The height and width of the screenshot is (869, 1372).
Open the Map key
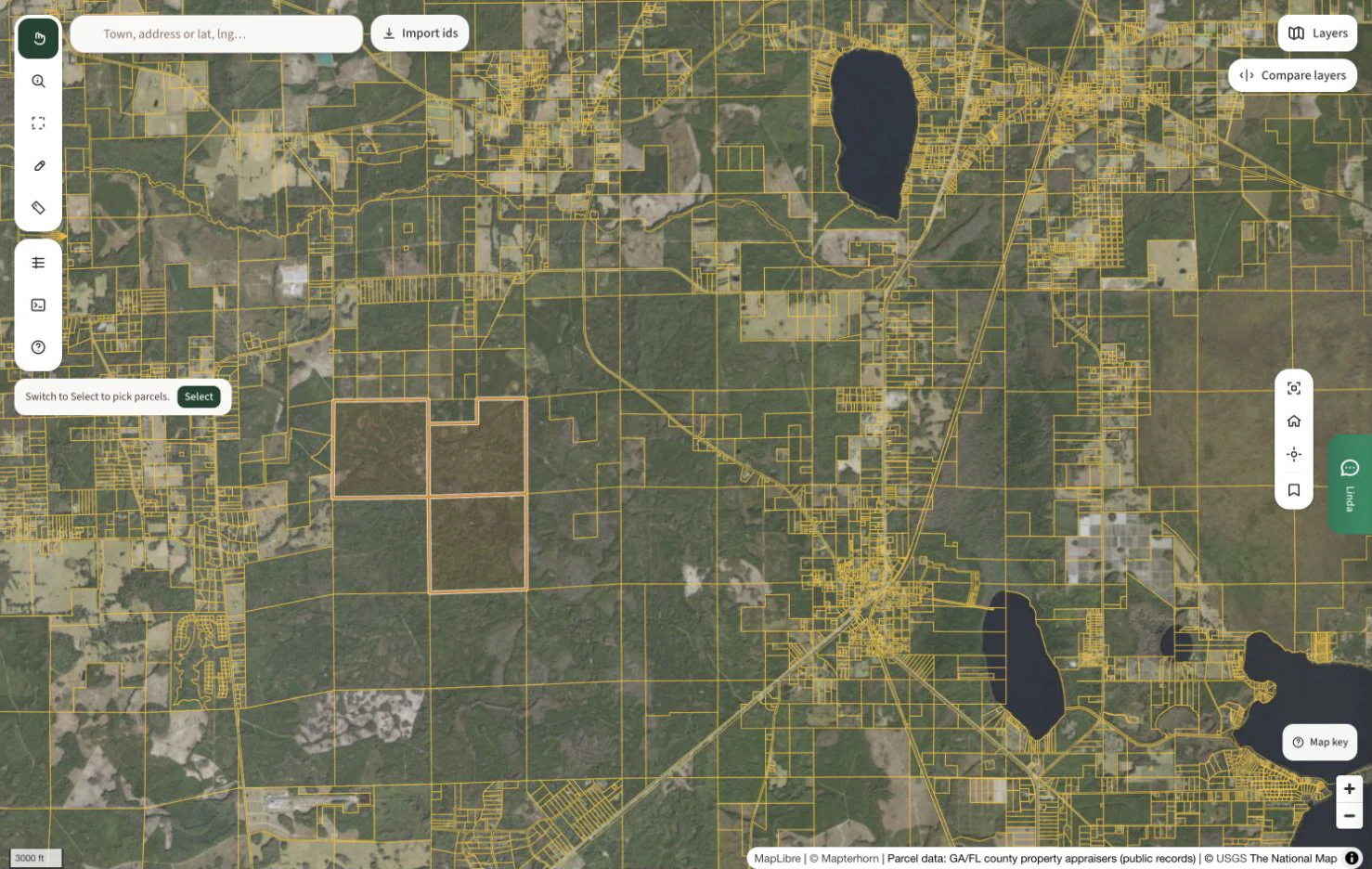[x=1319, y=742]
